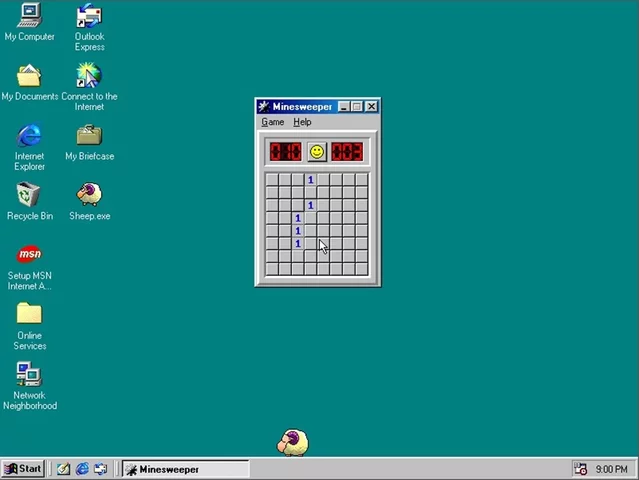Launch Internet Explorer from quick launch
The image size is (639, 480).
pos(82,469)
